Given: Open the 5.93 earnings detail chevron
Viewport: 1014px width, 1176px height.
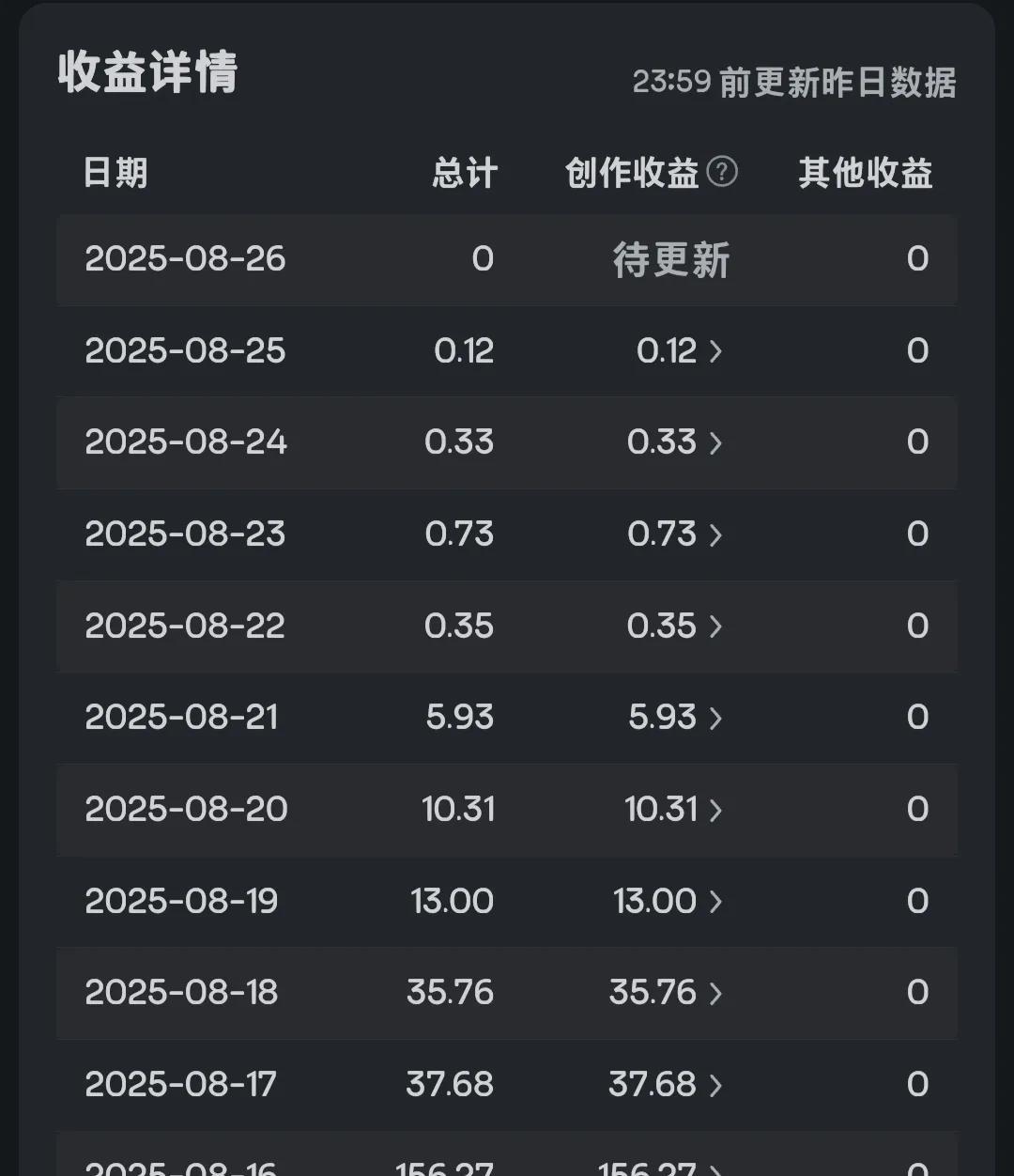Looking at the screenshot, I should point(715,718).
